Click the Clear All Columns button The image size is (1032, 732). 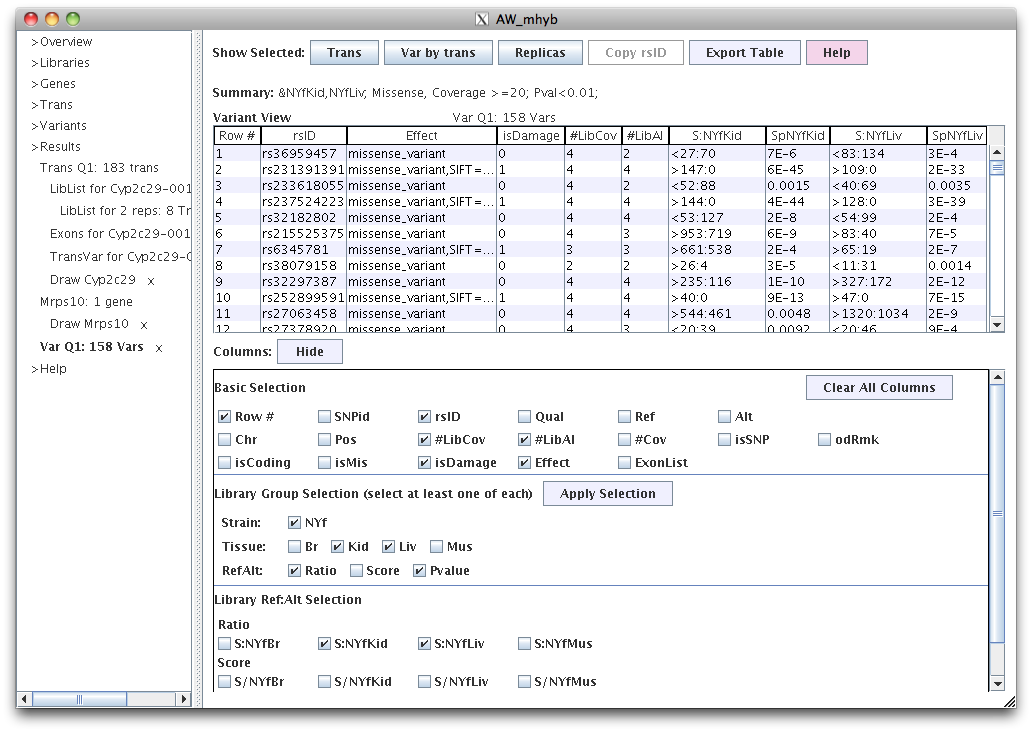click(x=878, y=388)
